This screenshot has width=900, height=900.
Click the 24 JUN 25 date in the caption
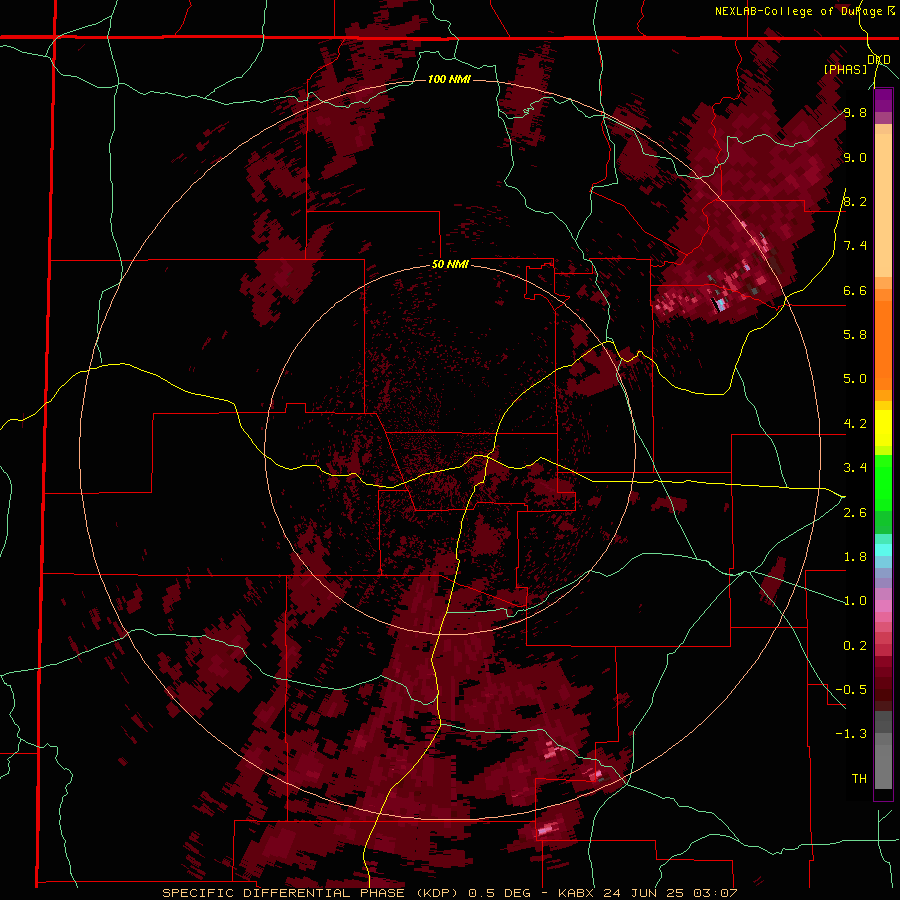(x=643, y=893)
